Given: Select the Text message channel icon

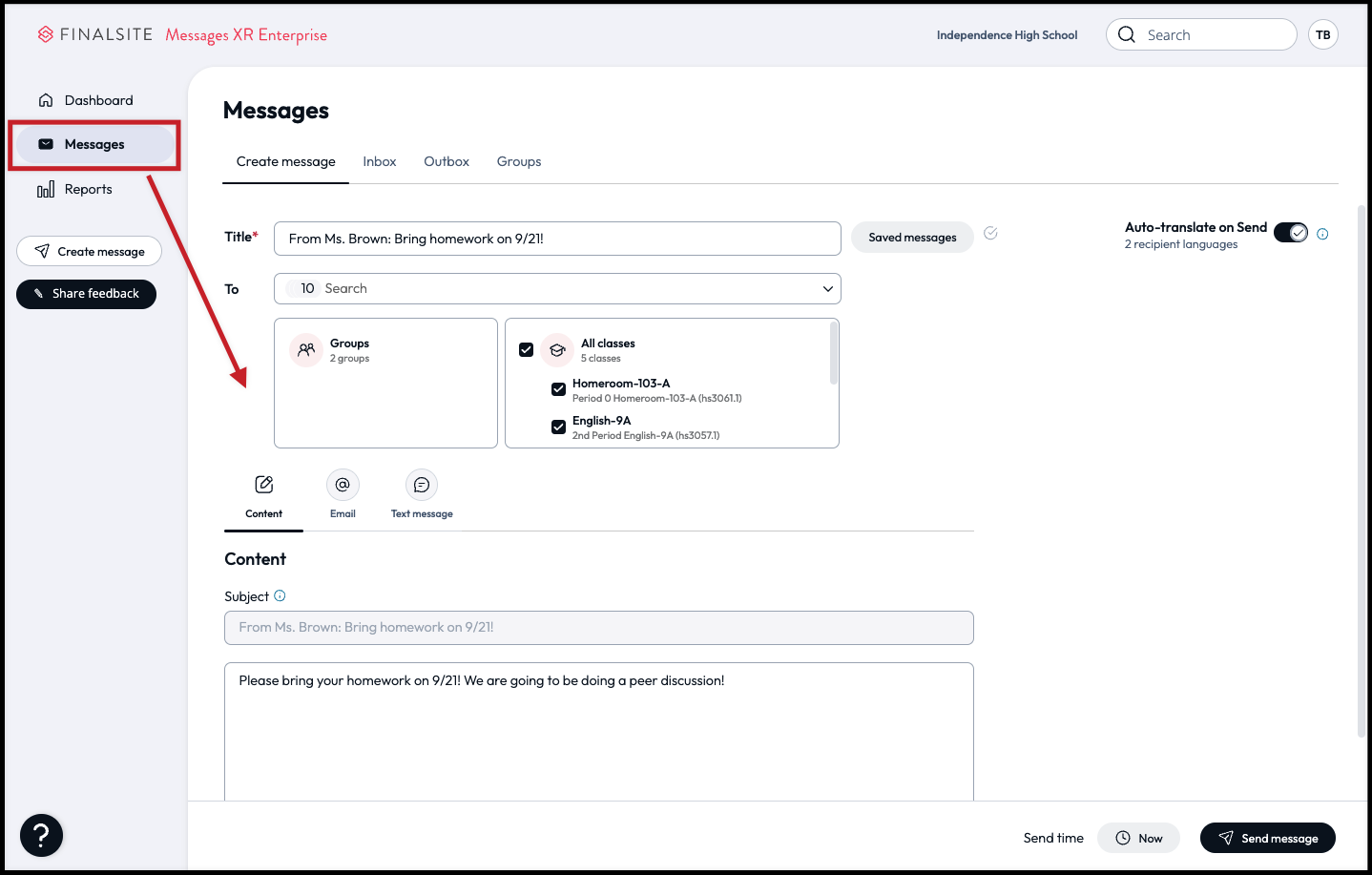Looking at the screenshot, I should pos(421,485).
